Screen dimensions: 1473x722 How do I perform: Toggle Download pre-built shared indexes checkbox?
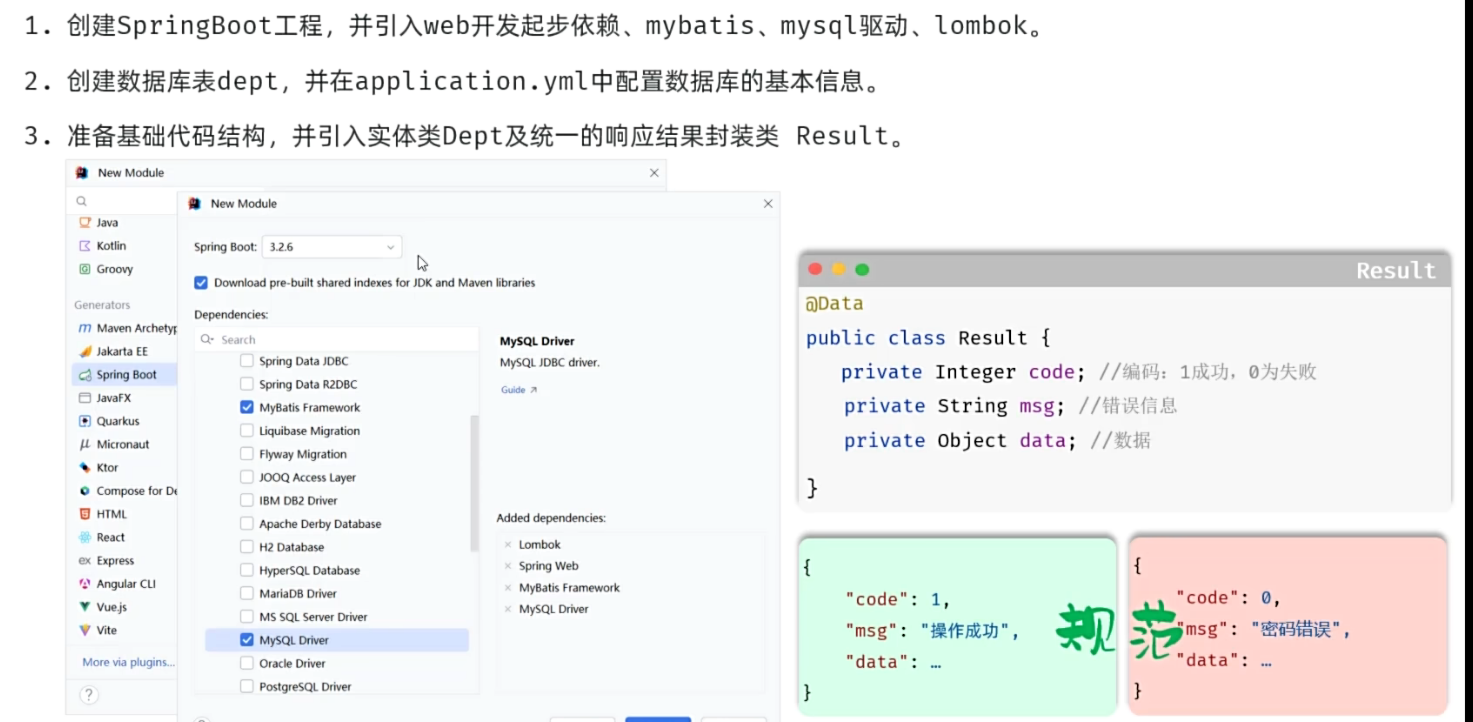[x=201, y=283]
